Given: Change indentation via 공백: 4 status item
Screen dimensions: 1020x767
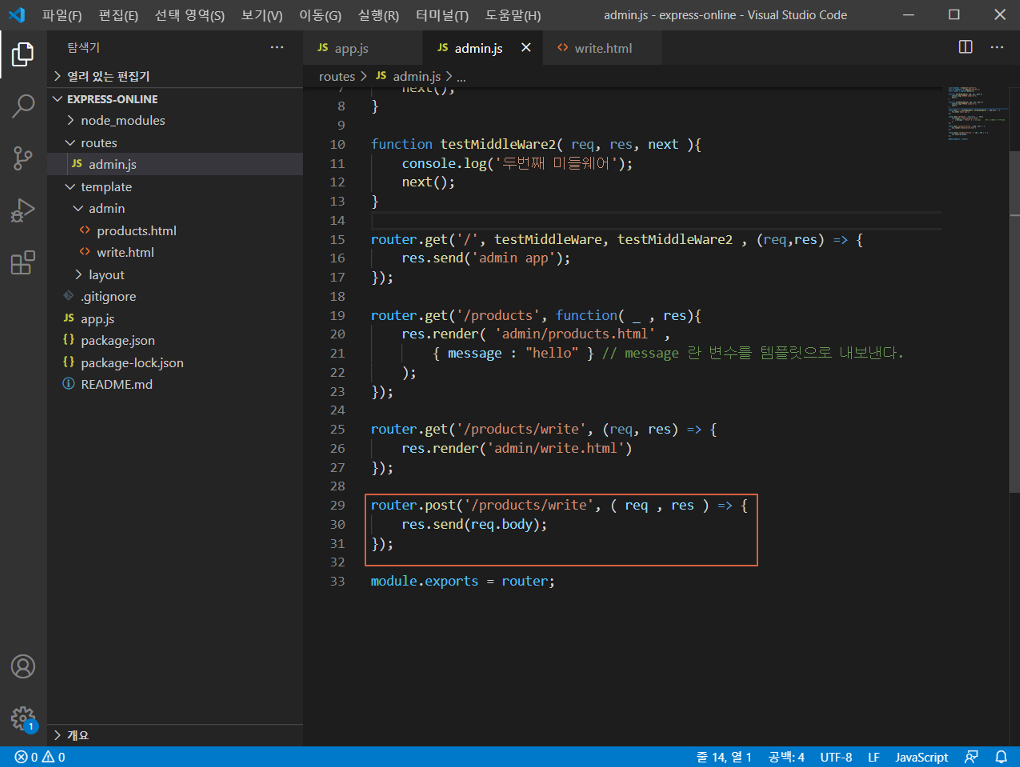Looking at the screenshot, I should coord(786,757).
